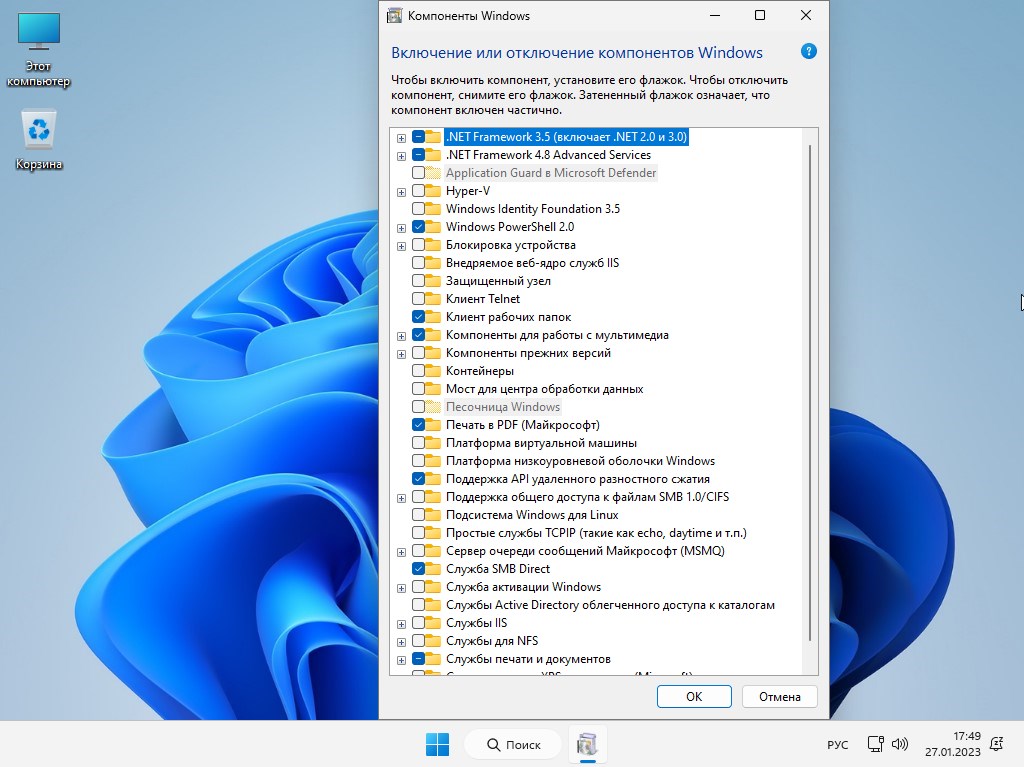This screenshot has width=1024, height=767.
Task: Click folder icon beside Windows Identity Foundation 3.5
Action: click(433, 208)
